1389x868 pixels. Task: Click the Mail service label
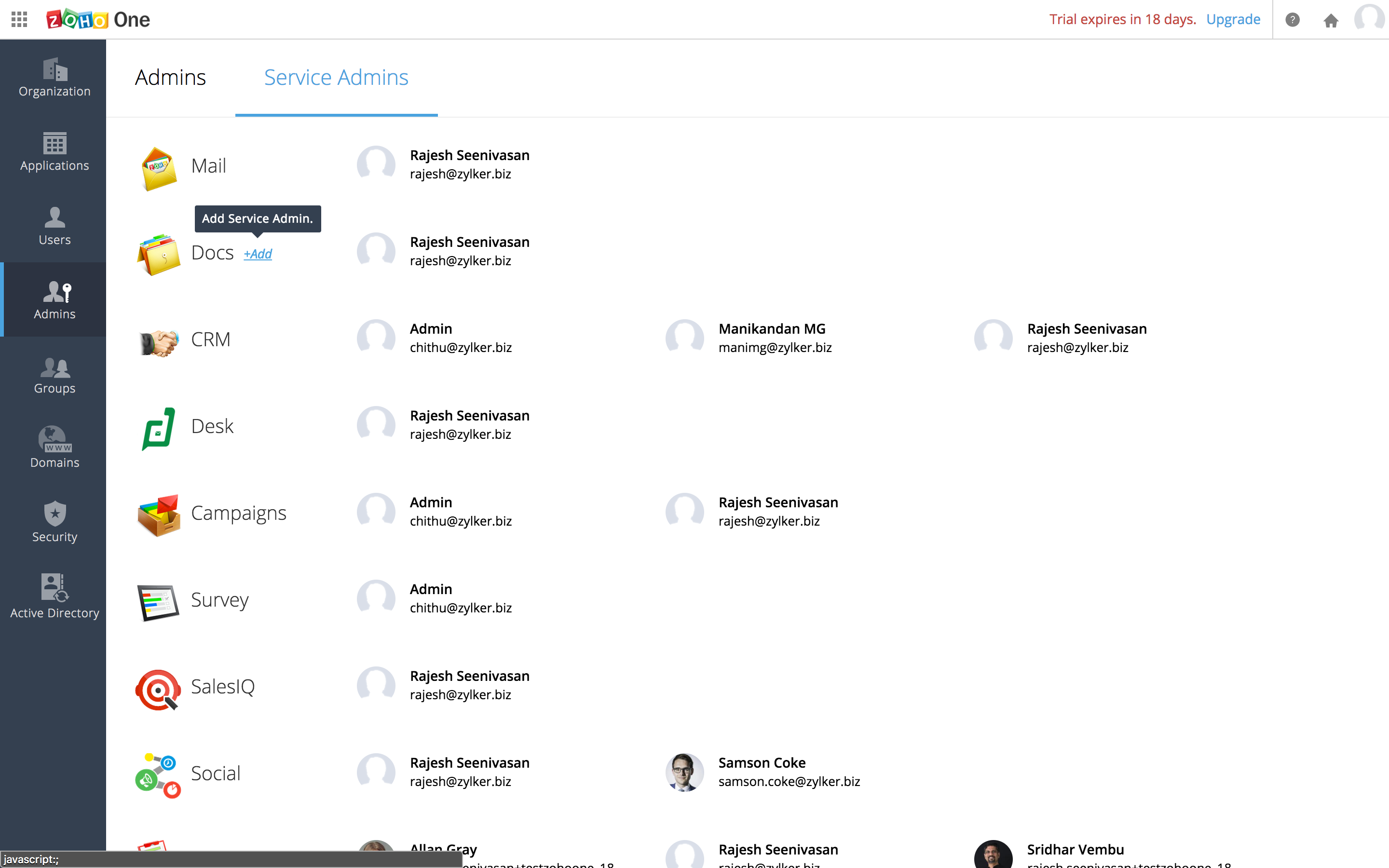tap(209, 165)
